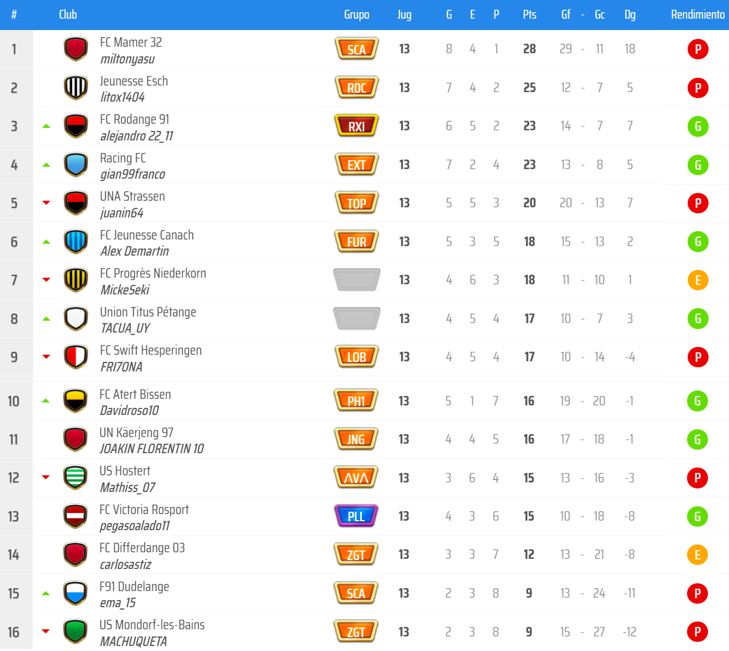Click green G performance indicator for FC Rodange 91
The image size is (729, 651).
[x=698, y=126]
